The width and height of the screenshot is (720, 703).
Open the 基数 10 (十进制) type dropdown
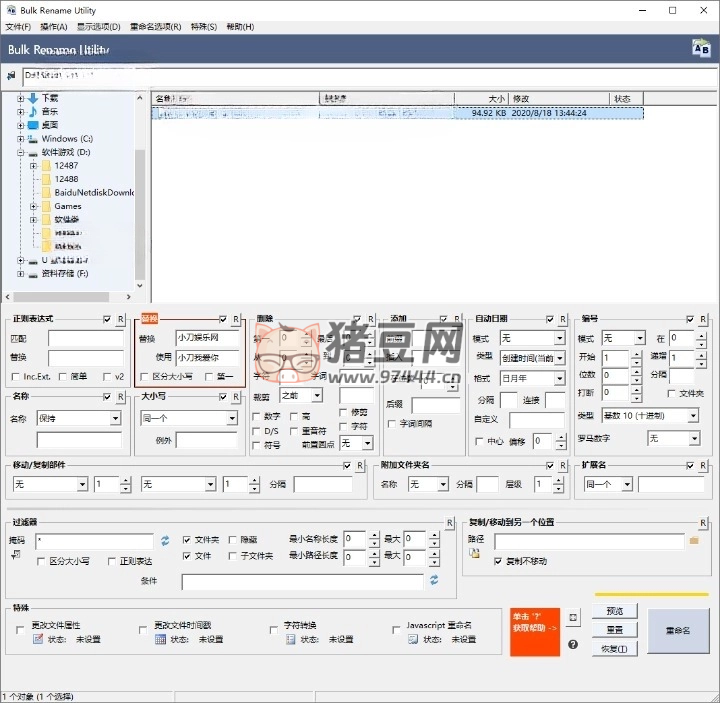650,414
